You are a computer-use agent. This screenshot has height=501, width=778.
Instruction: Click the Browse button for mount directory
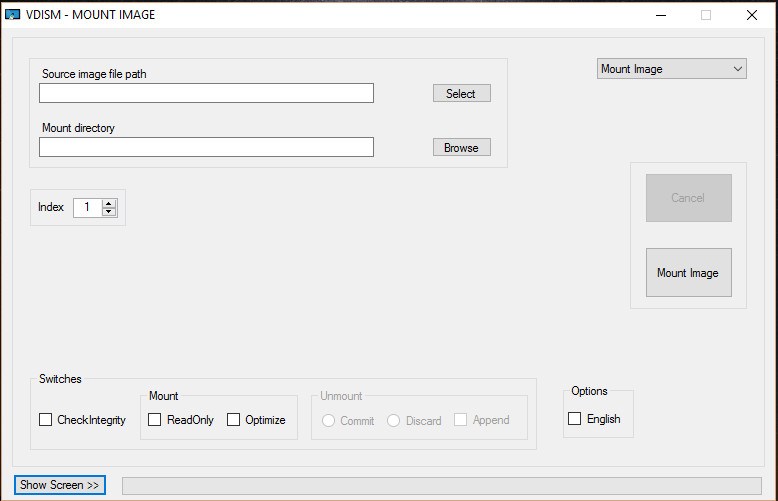(461, 147)
